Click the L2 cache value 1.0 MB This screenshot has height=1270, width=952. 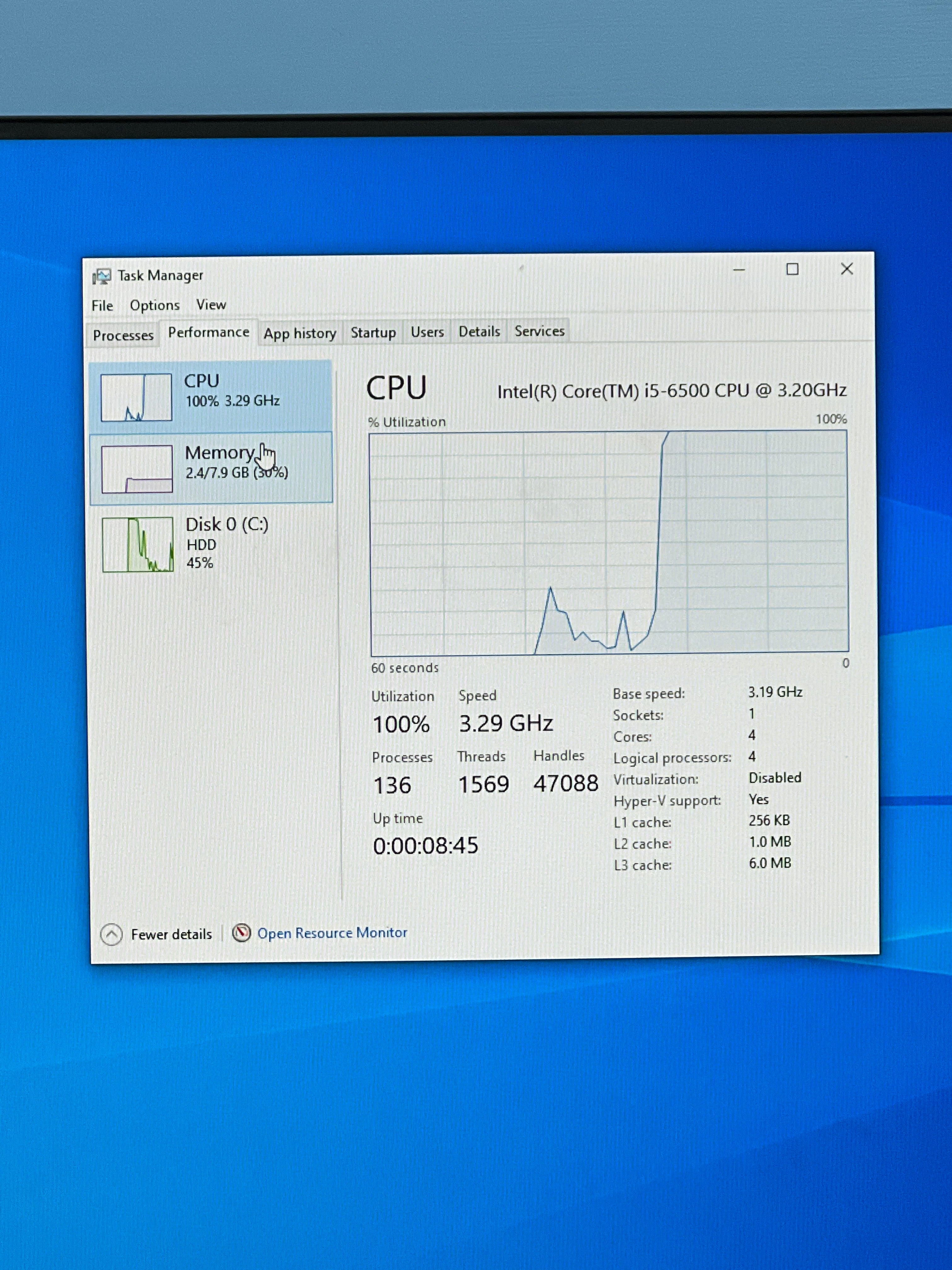tap(770, 842)
